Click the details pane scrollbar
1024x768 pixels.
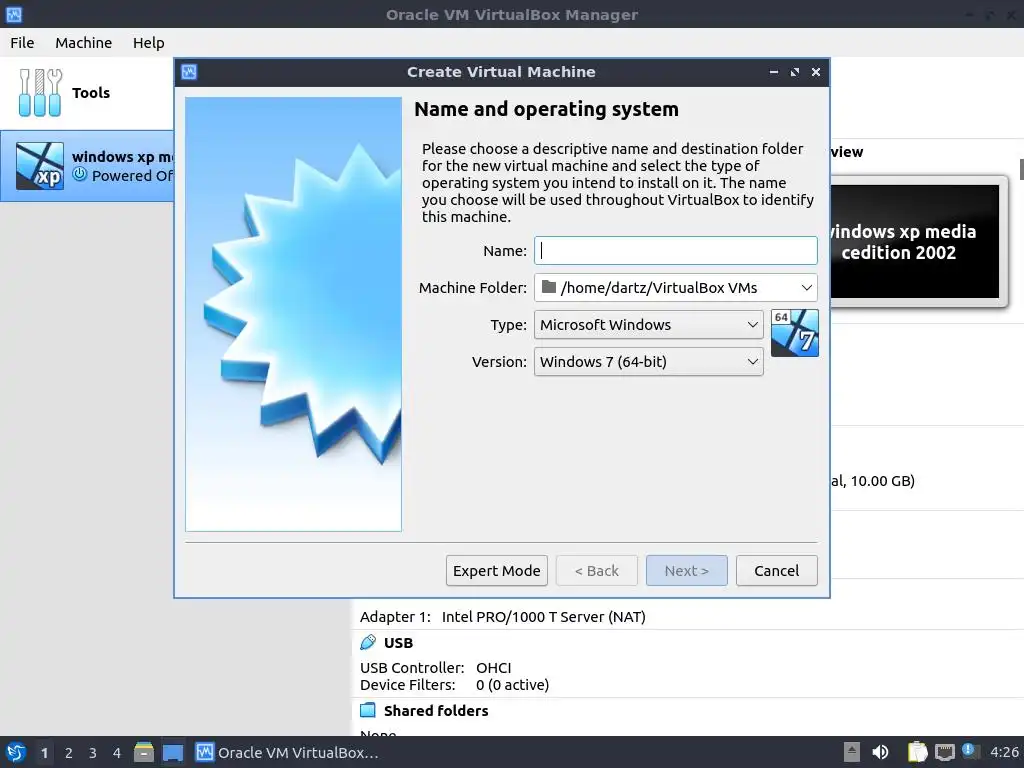pyautogui.click(x=1021, y=168)
